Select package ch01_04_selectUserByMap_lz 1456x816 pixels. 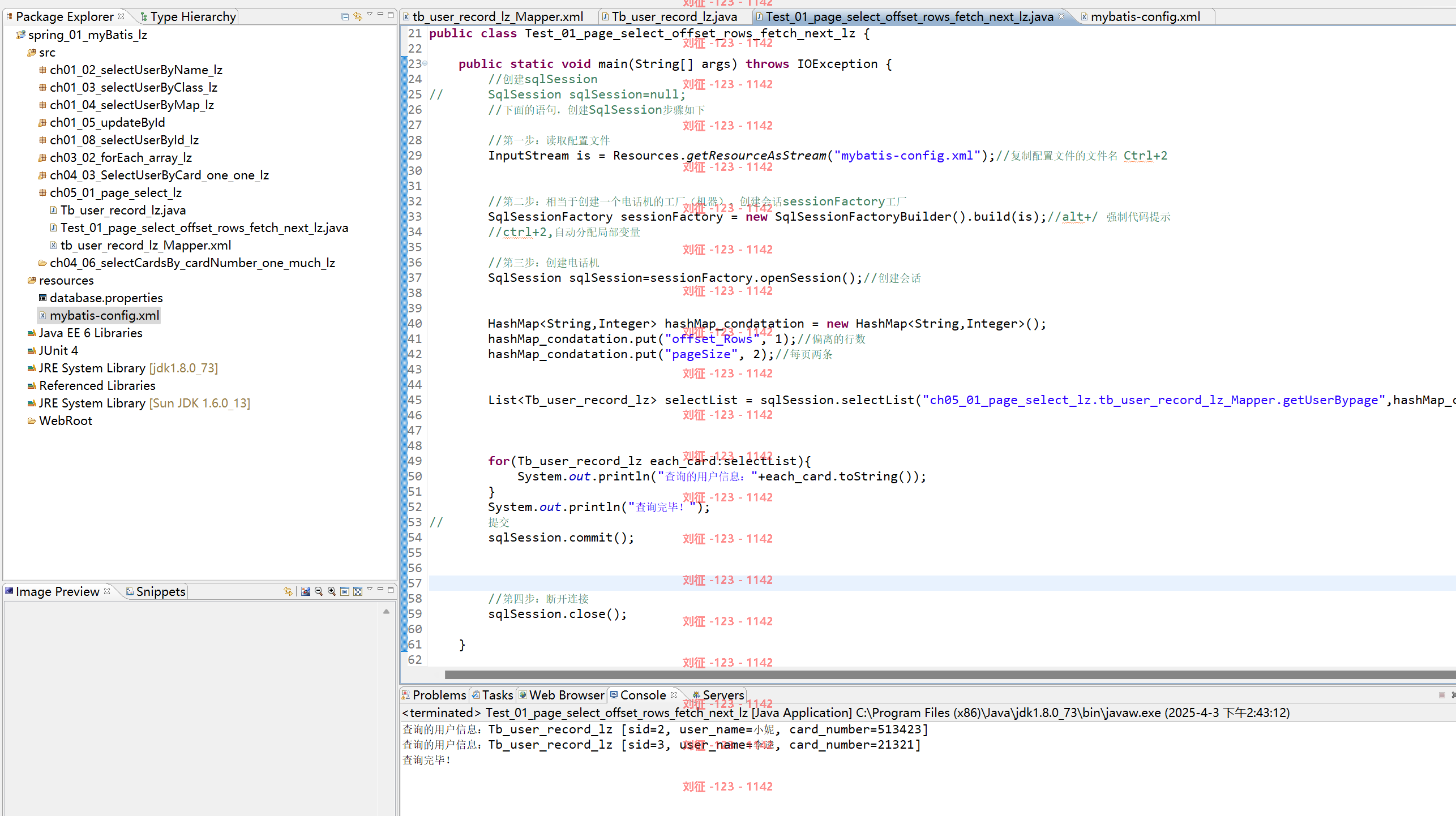tap(126, 105)
